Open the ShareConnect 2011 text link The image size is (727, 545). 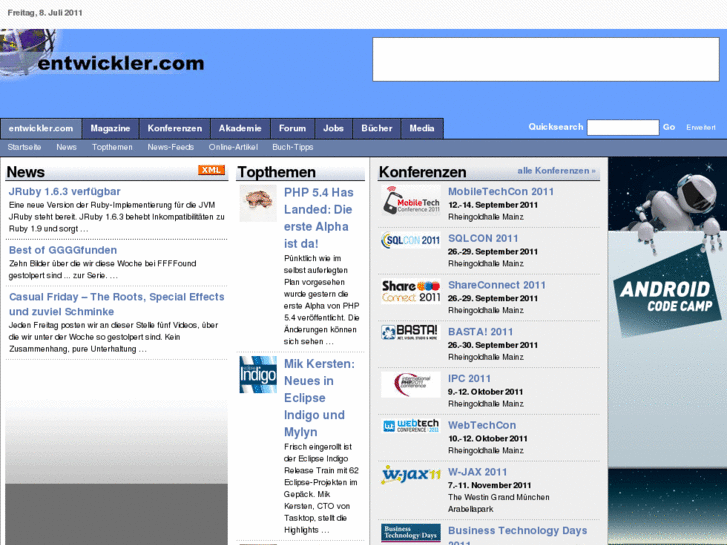[x=497, y=285]
